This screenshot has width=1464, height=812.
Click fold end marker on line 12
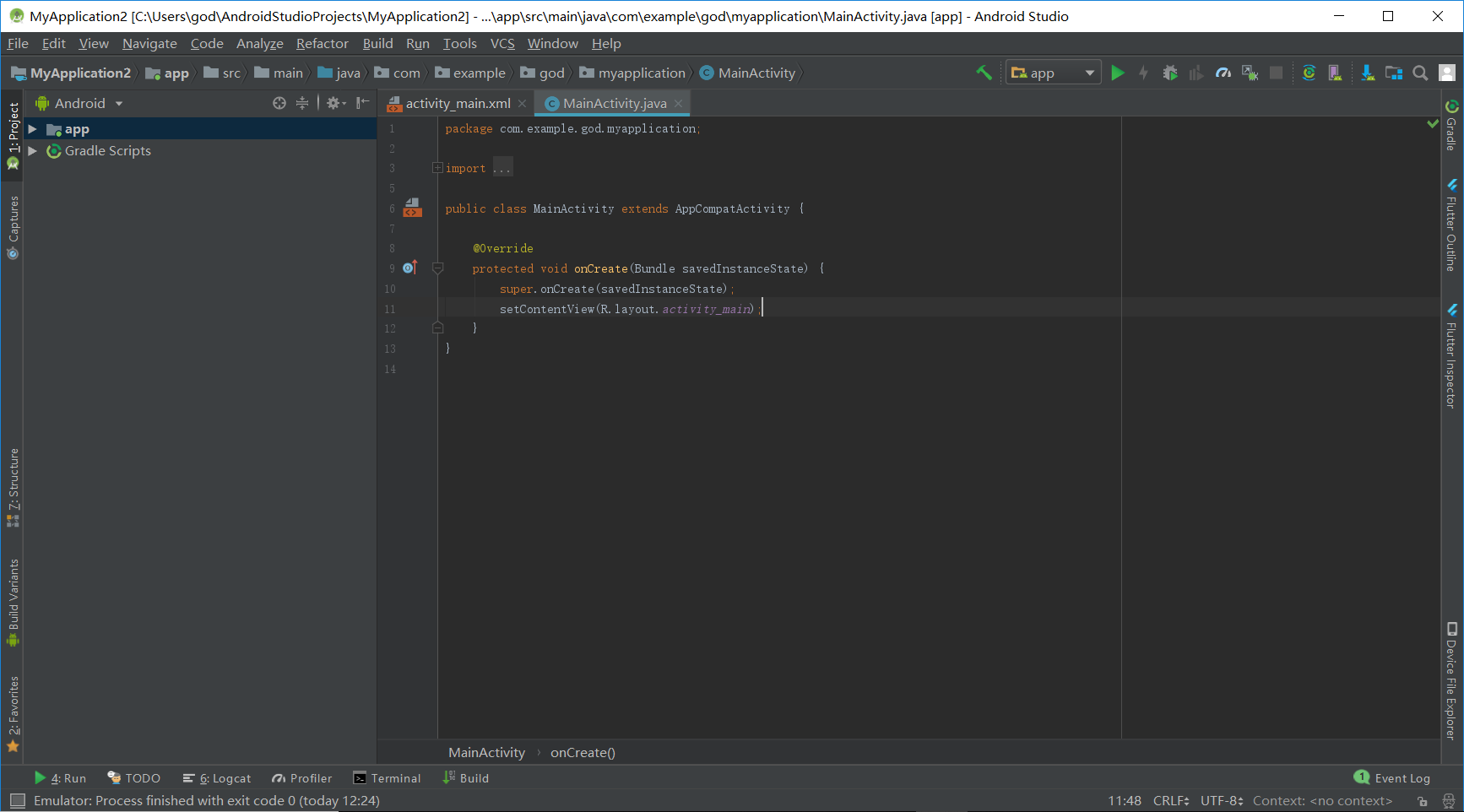pyautogui.click(x=437, y=328)
